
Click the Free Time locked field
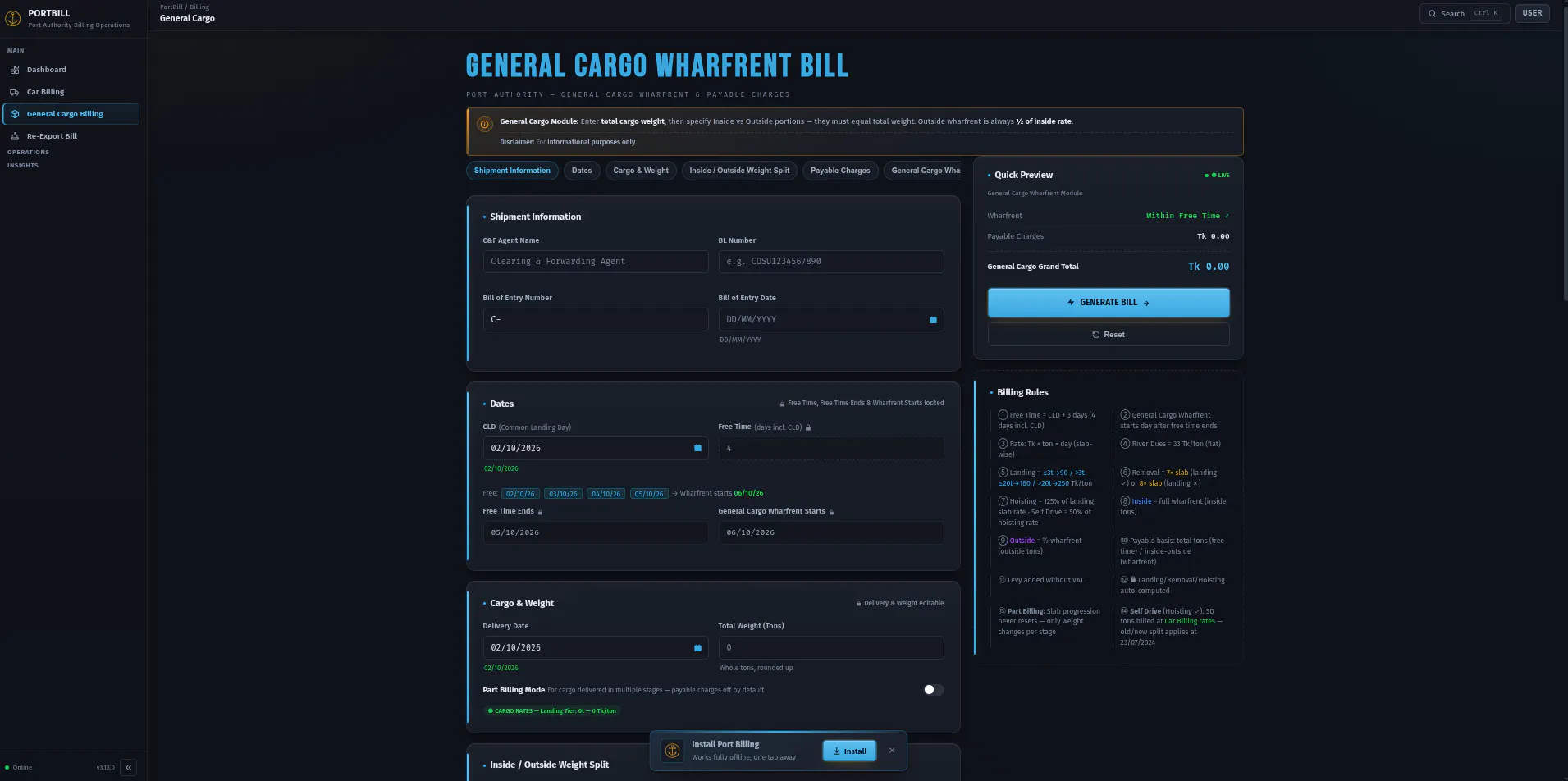click(831, 448)
